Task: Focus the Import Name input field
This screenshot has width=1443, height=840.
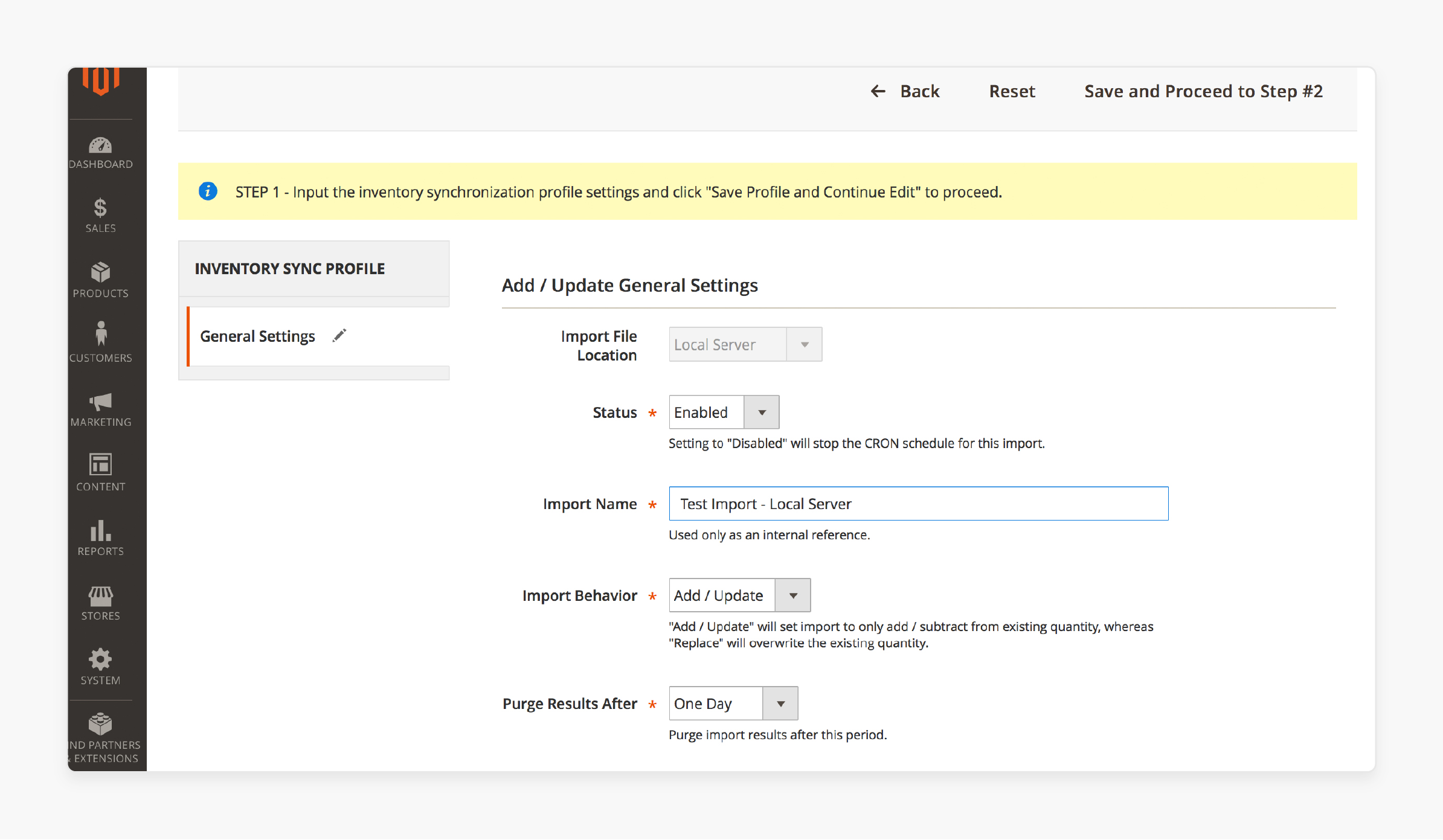Action: [x=918, y=504]
